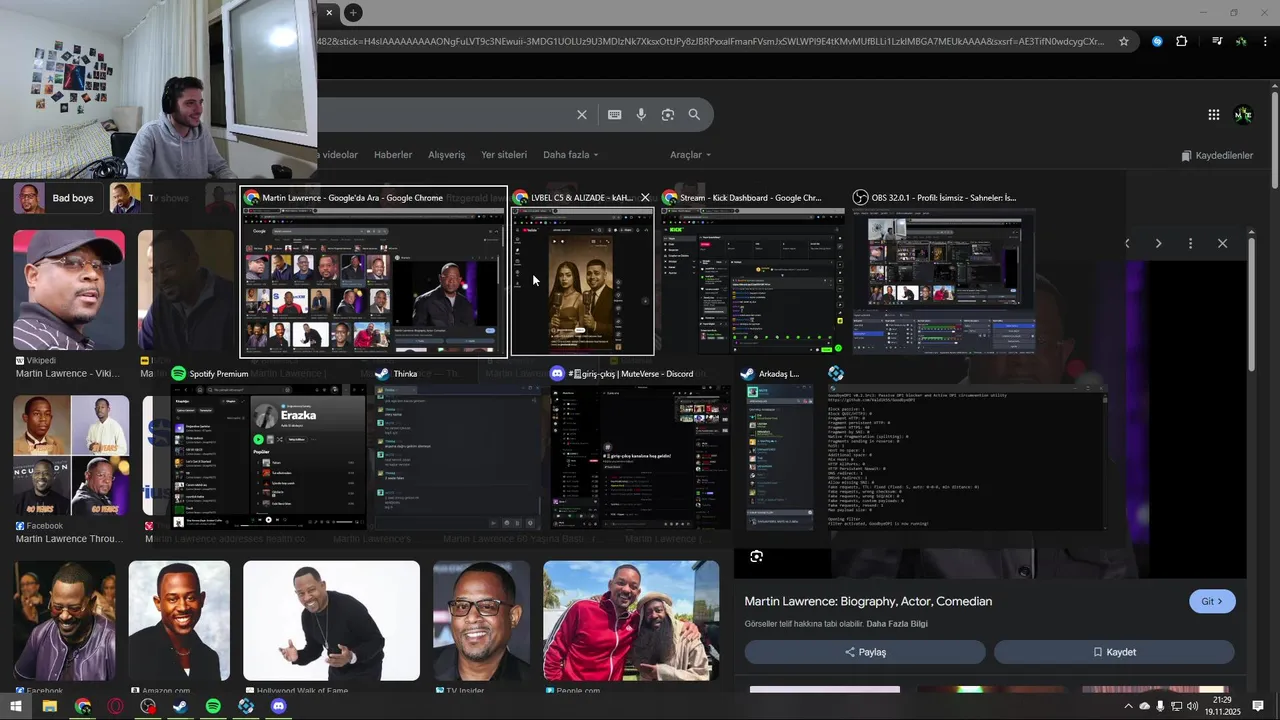Open the Windows Start menu

(16, 707)
